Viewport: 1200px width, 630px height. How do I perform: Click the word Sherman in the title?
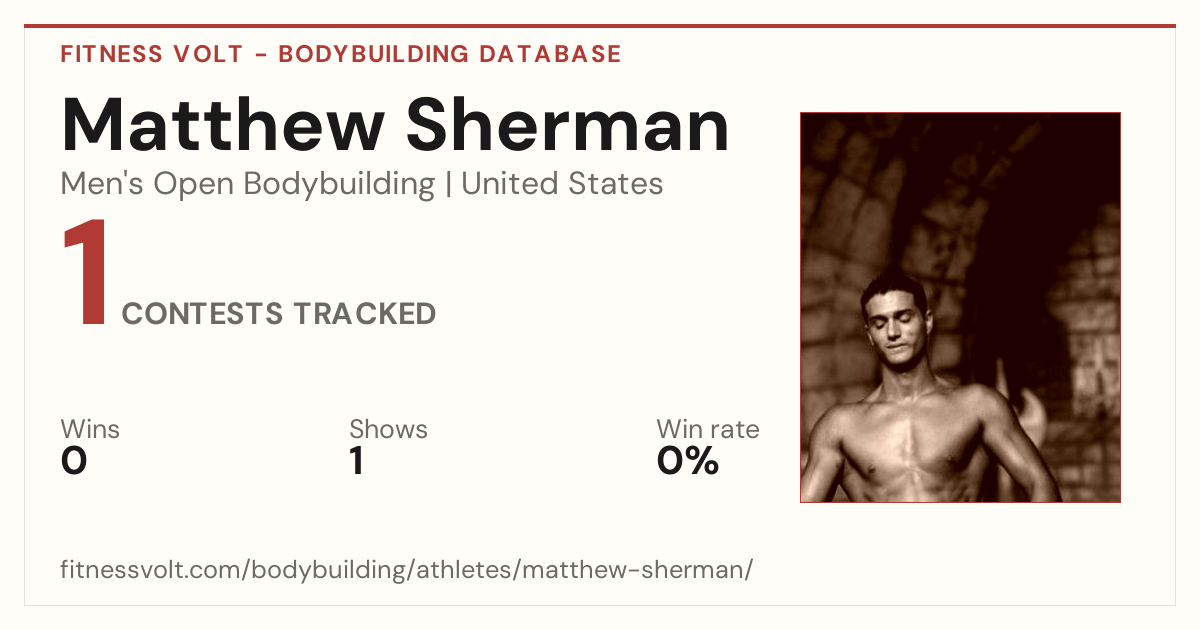(568, 125)
